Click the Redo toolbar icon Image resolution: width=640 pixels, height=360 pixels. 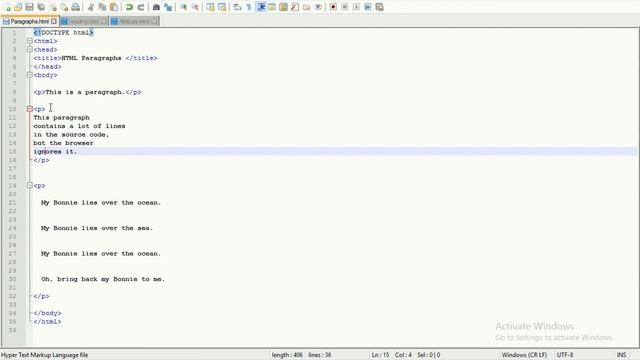coord(141,7)
